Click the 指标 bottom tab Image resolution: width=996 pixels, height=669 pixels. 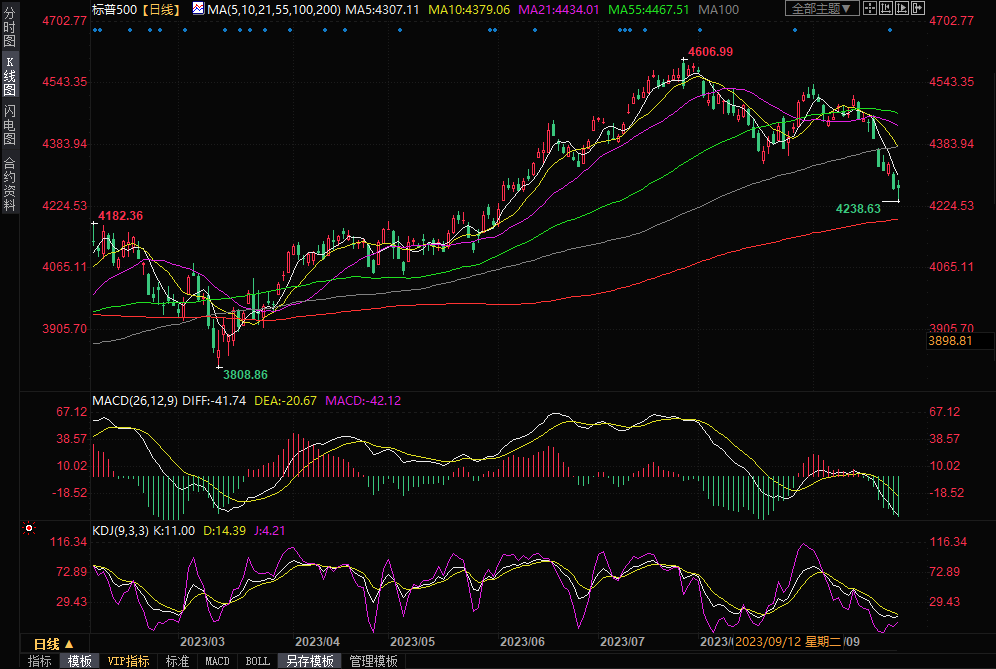40,661
